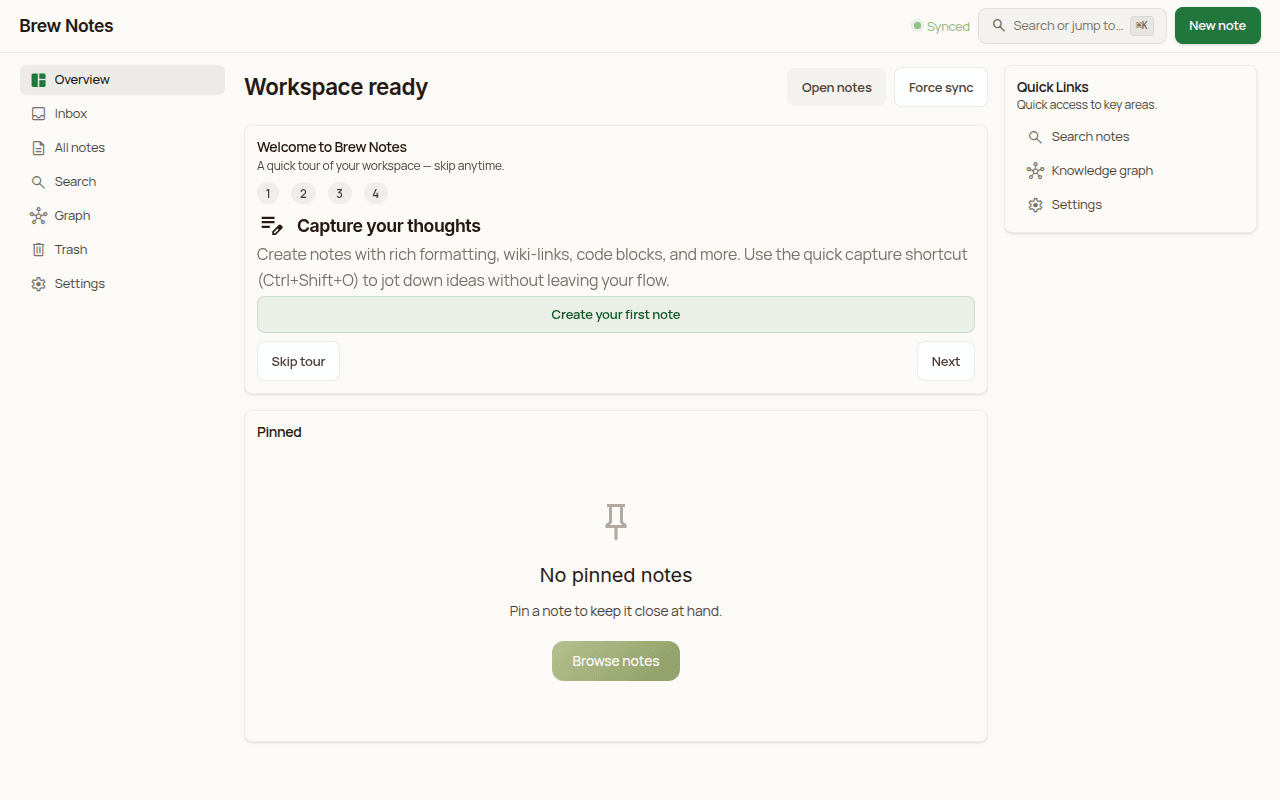Screen dimensions: 1280x800
Task: Click the green Synced status dot
Action: tap(917, 26)
